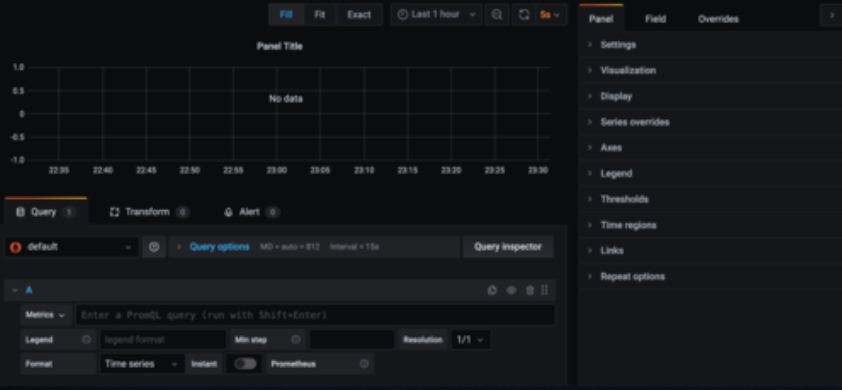Click the Panel Title header
Viewport: 842px width, 390px height.
[x=279, y=46]
